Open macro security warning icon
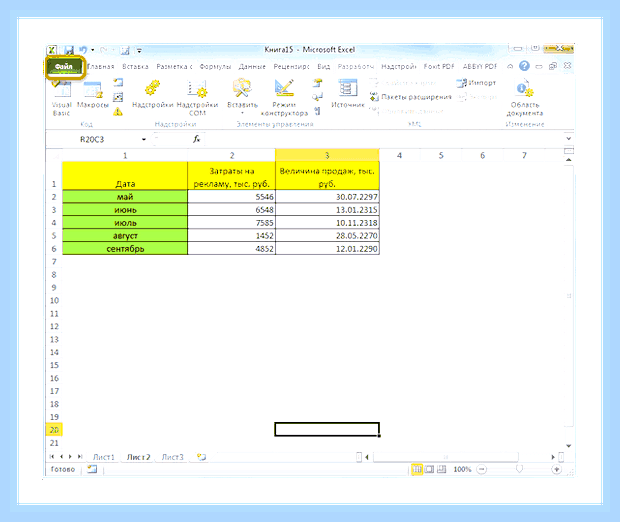The image size is (620, 522). point(118,112)
